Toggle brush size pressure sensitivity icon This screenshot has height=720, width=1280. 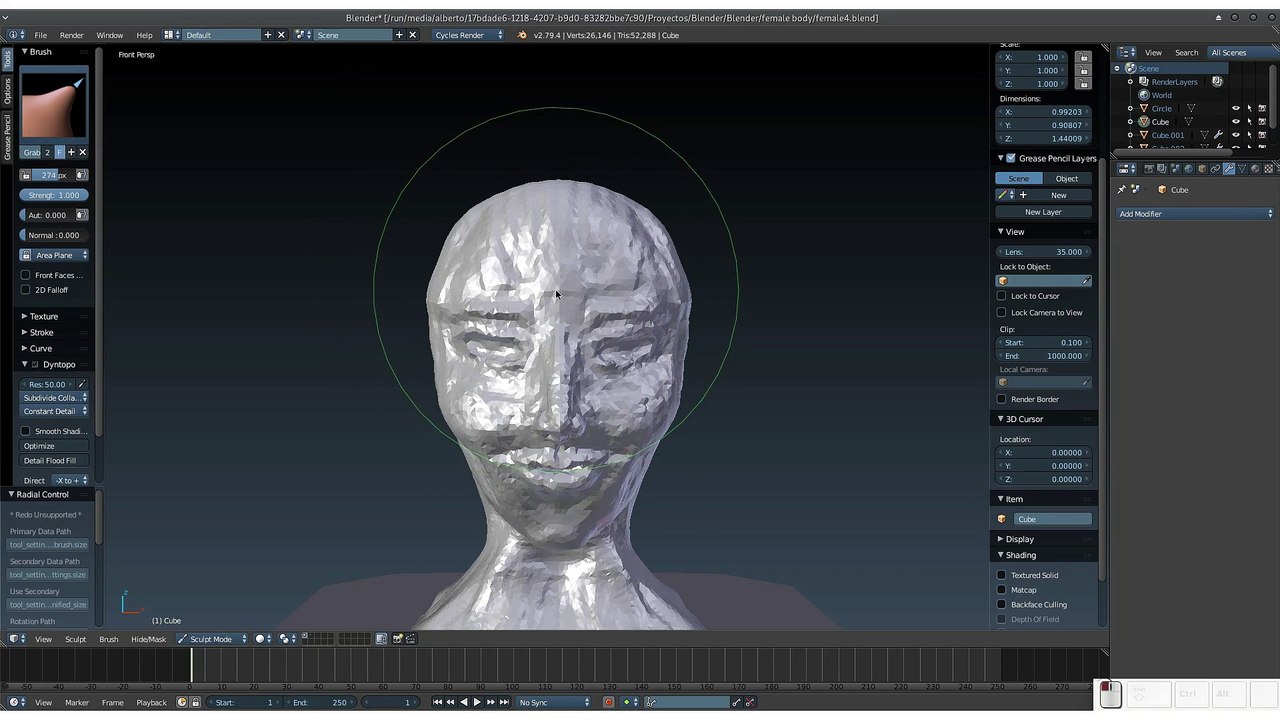pos(82,175)
